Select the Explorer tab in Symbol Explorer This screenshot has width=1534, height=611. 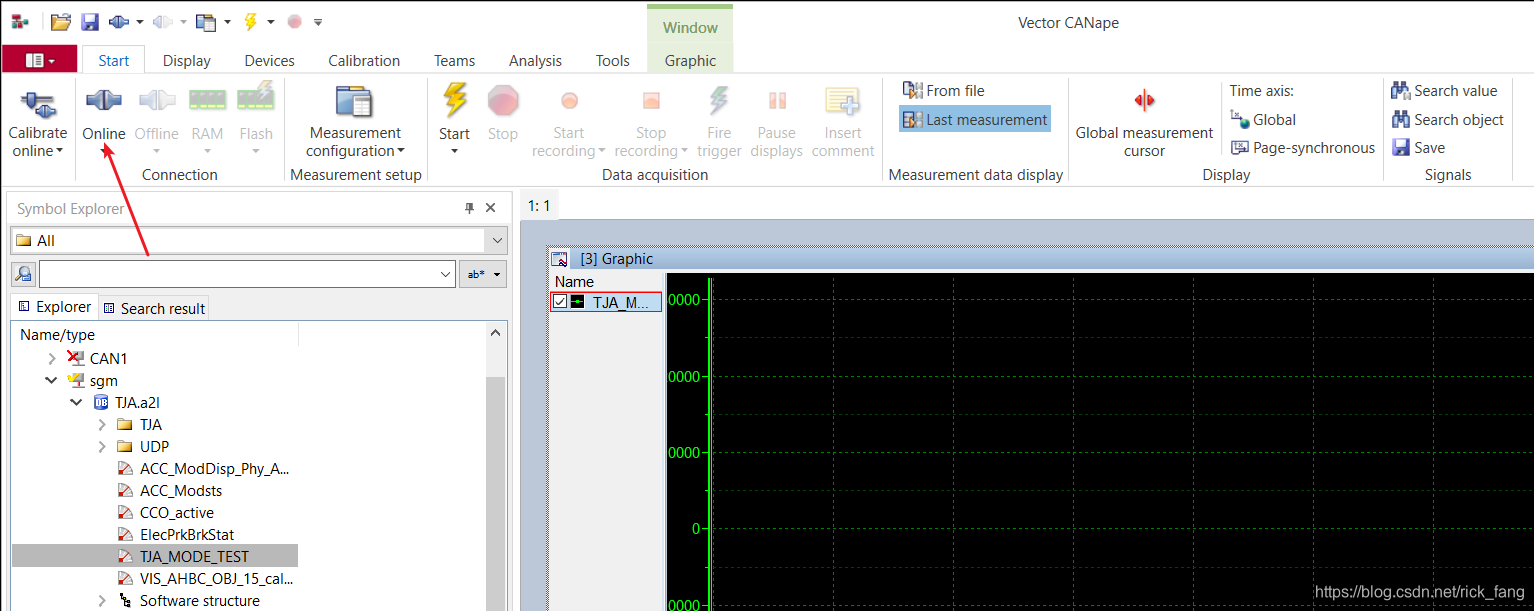pyautogui.click(x=55, y=307)
